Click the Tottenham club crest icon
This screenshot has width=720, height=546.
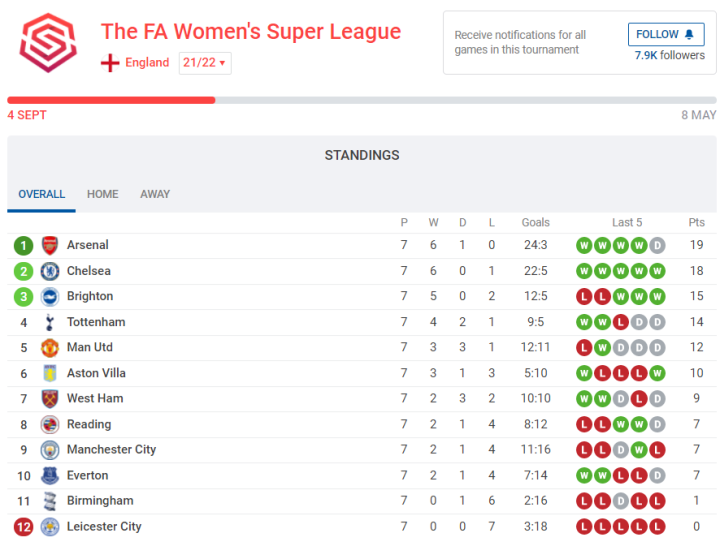pos(50,322)
